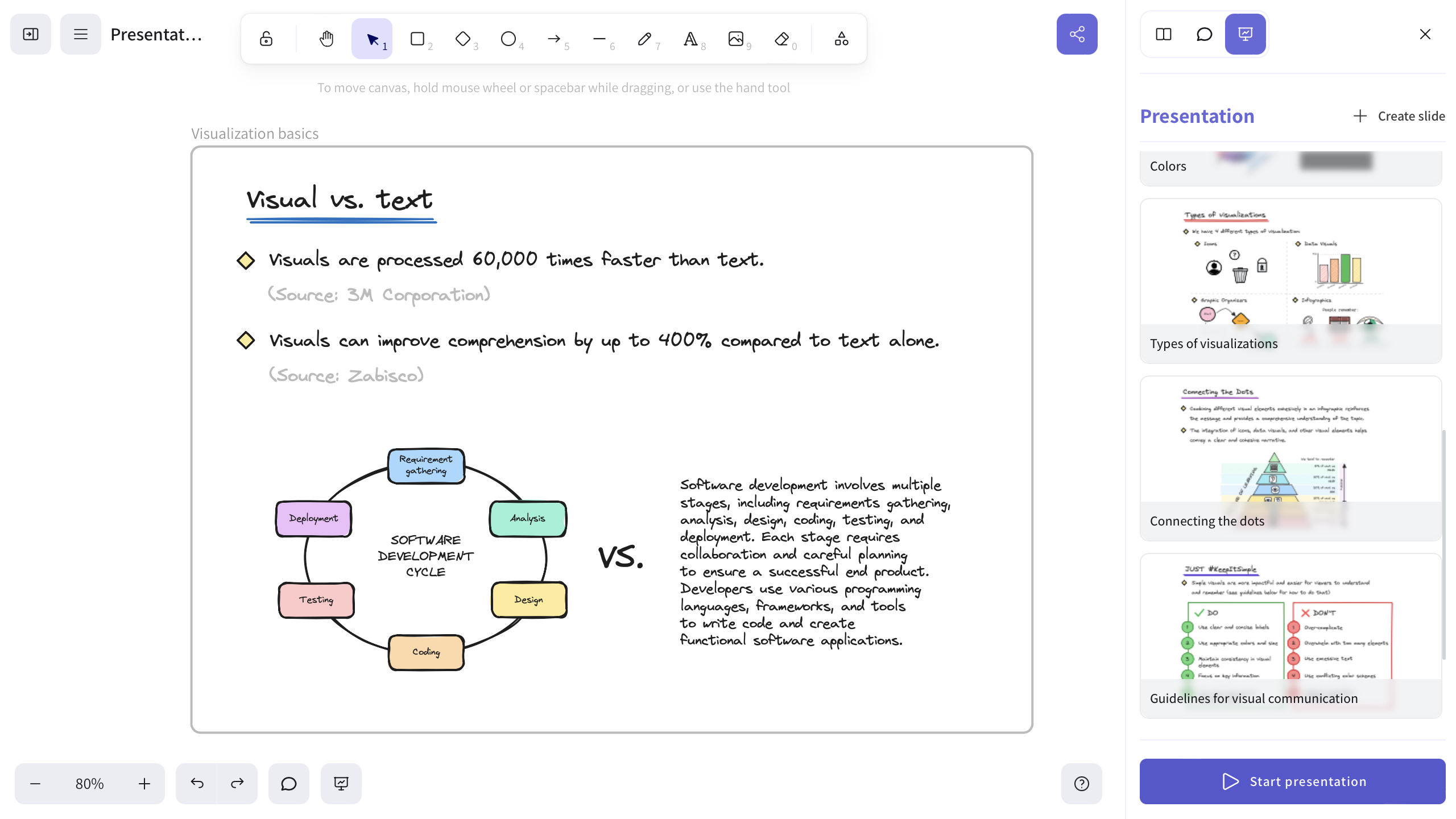Toggle the pages panel with the book icon

point(1163,34)
